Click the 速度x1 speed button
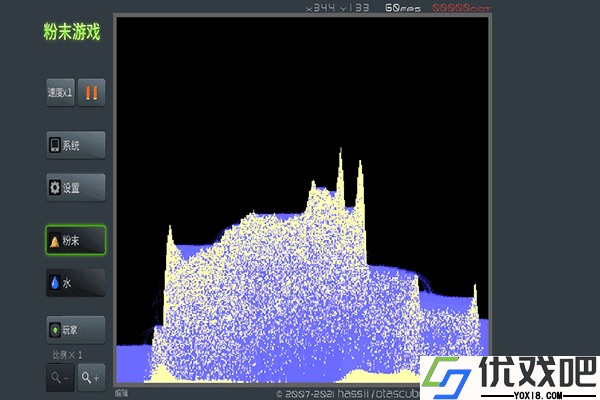Screen dimensions: 600x400 (60, 92)
